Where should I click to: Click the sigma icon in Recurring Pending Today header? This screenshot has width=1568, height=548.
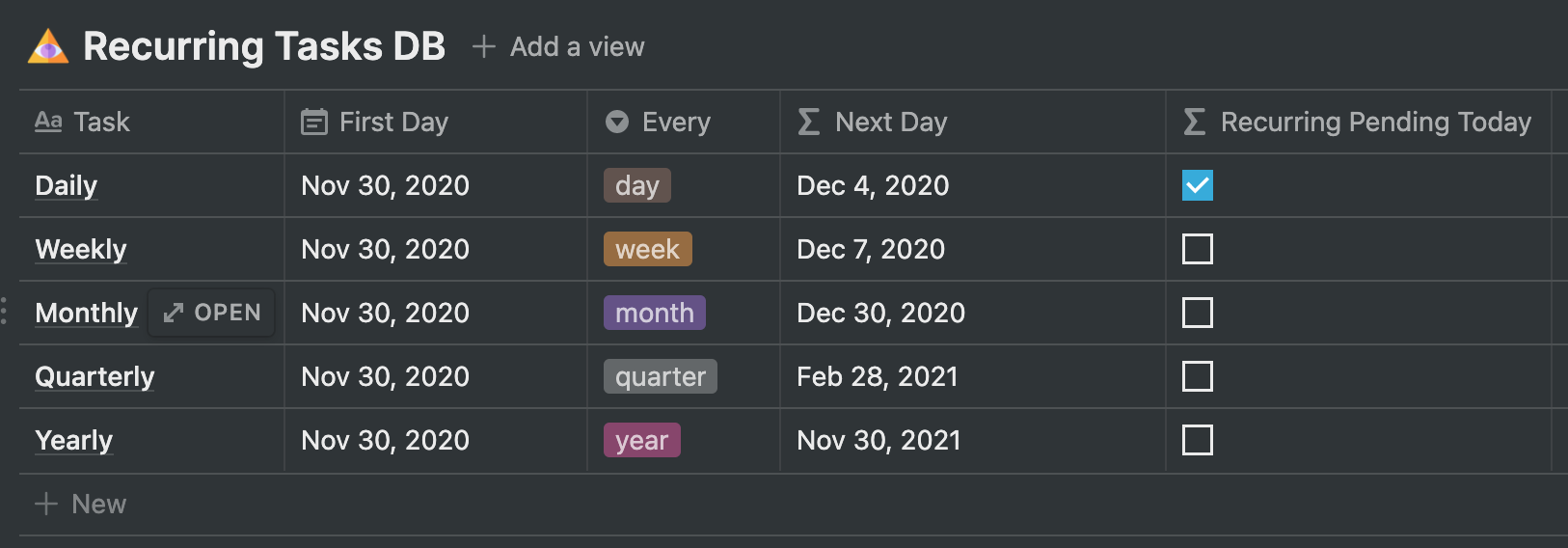pos(1195,122)
